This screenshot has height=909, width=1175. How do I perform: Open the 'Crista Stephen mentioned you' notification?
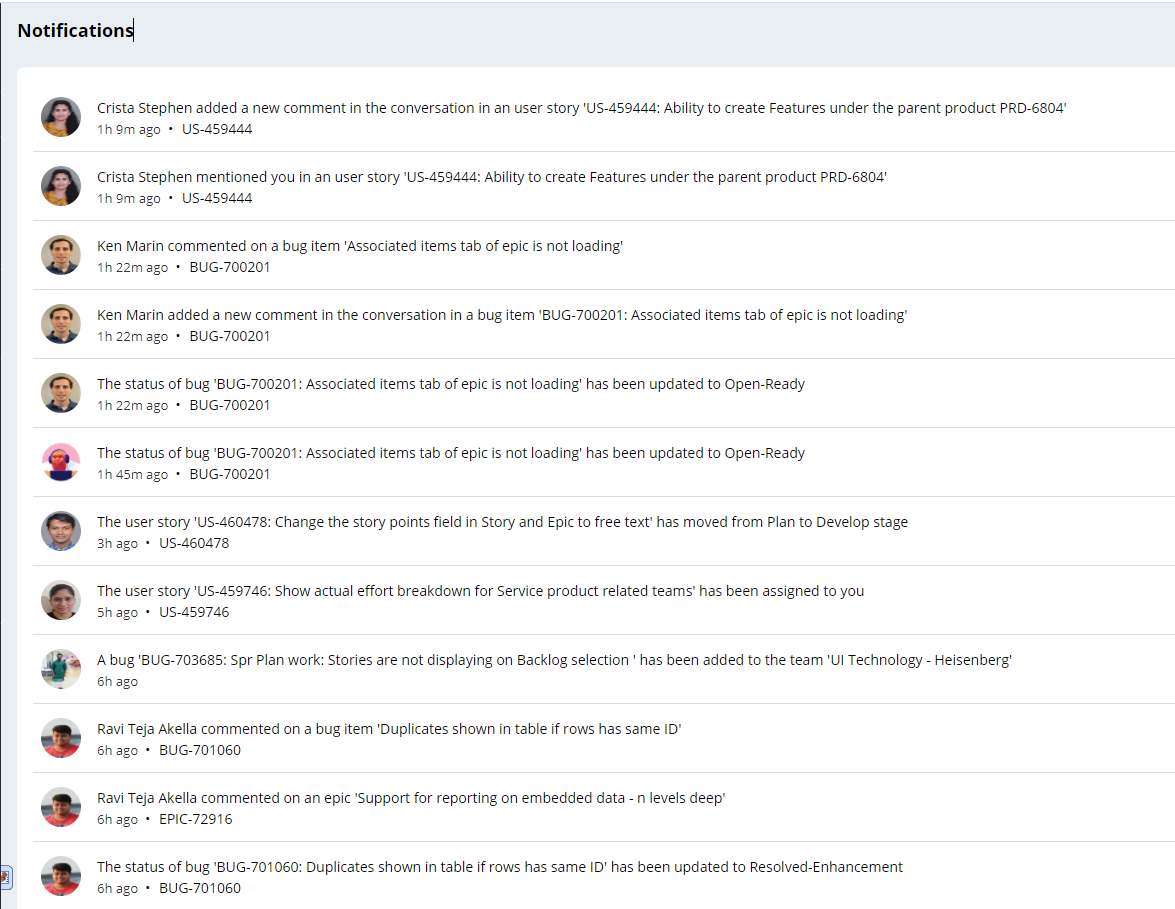click(x=492, y=177)
